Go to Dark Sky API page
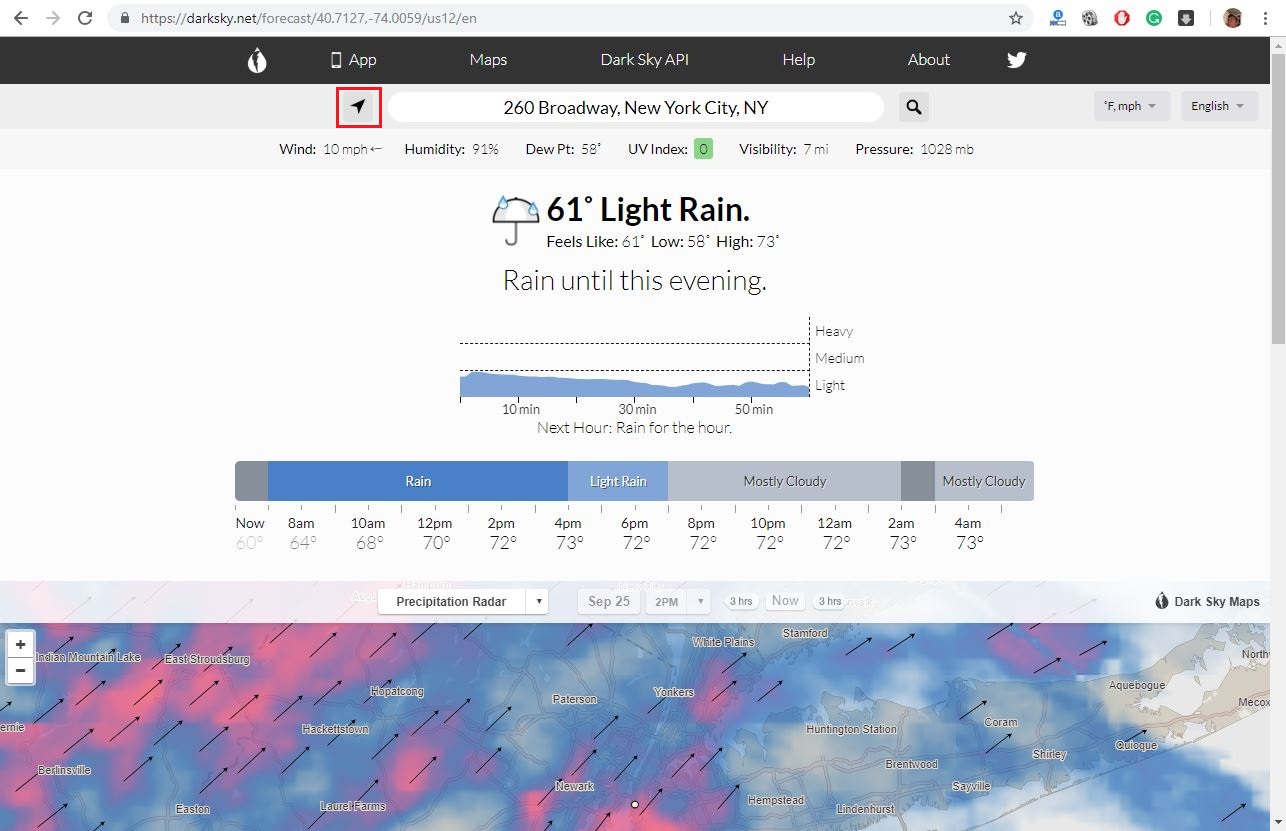 (644, 60)
